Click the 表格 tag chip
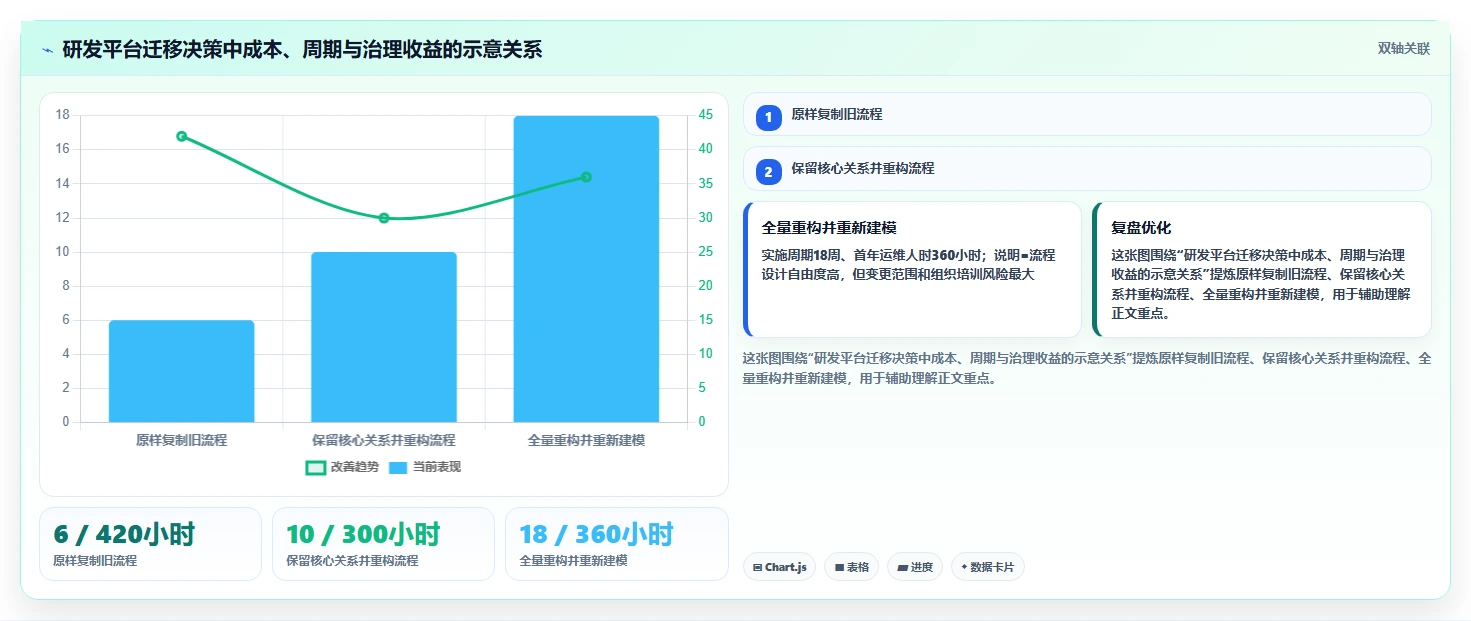This screenshot has height=621, width=1471. (x=851, y=567)
